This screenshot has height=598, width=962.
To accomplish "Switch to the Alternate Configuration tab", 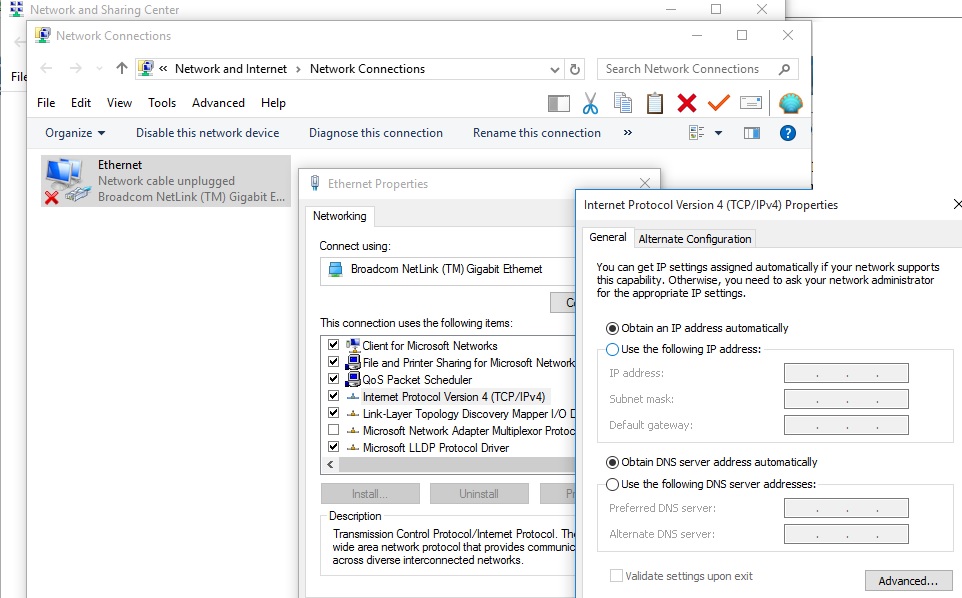I will coord(694,239).
